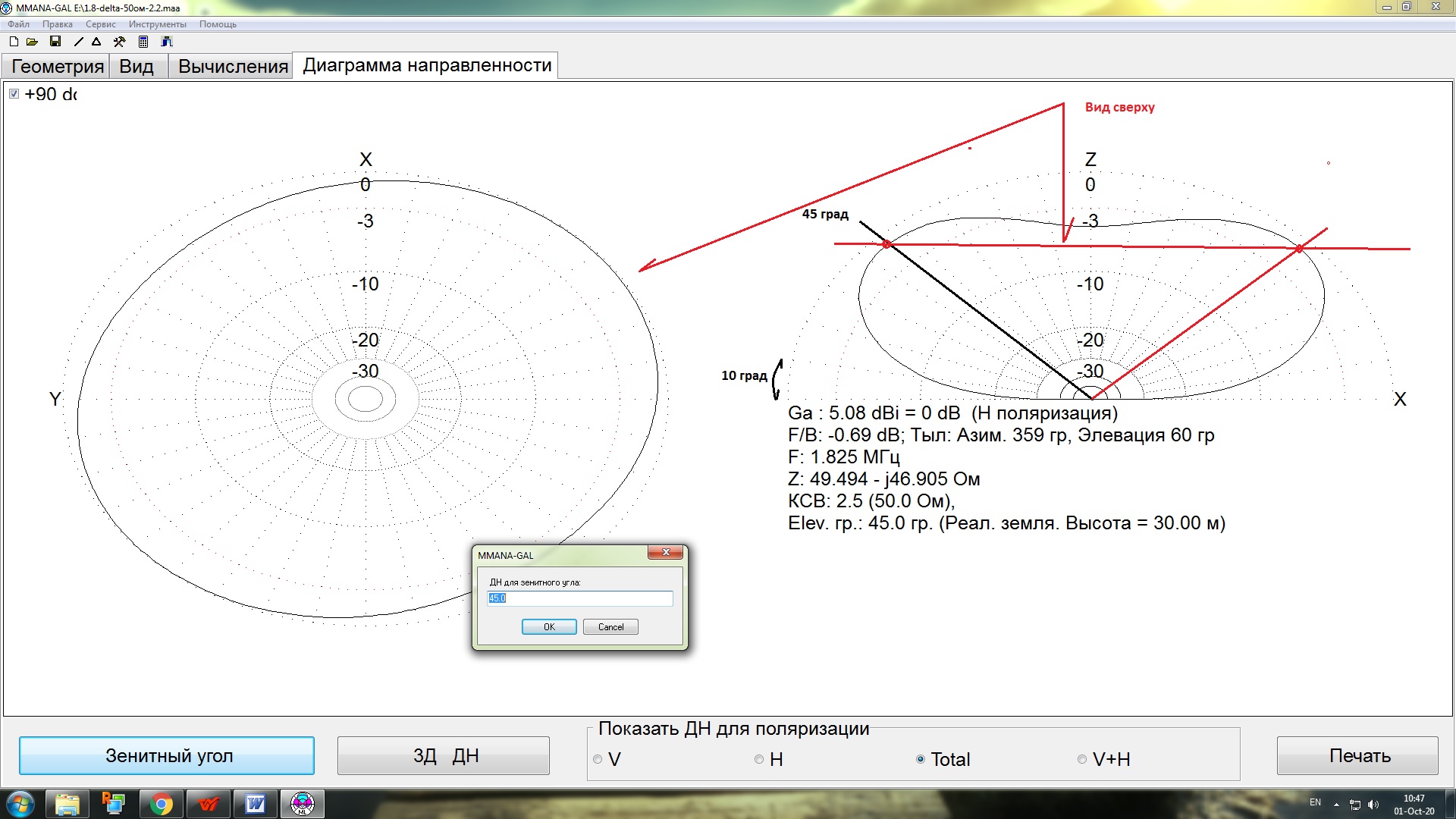Click the MMANA-GAL taskbar icon
The image size is (1456, 819).
(x=303, y=804)
